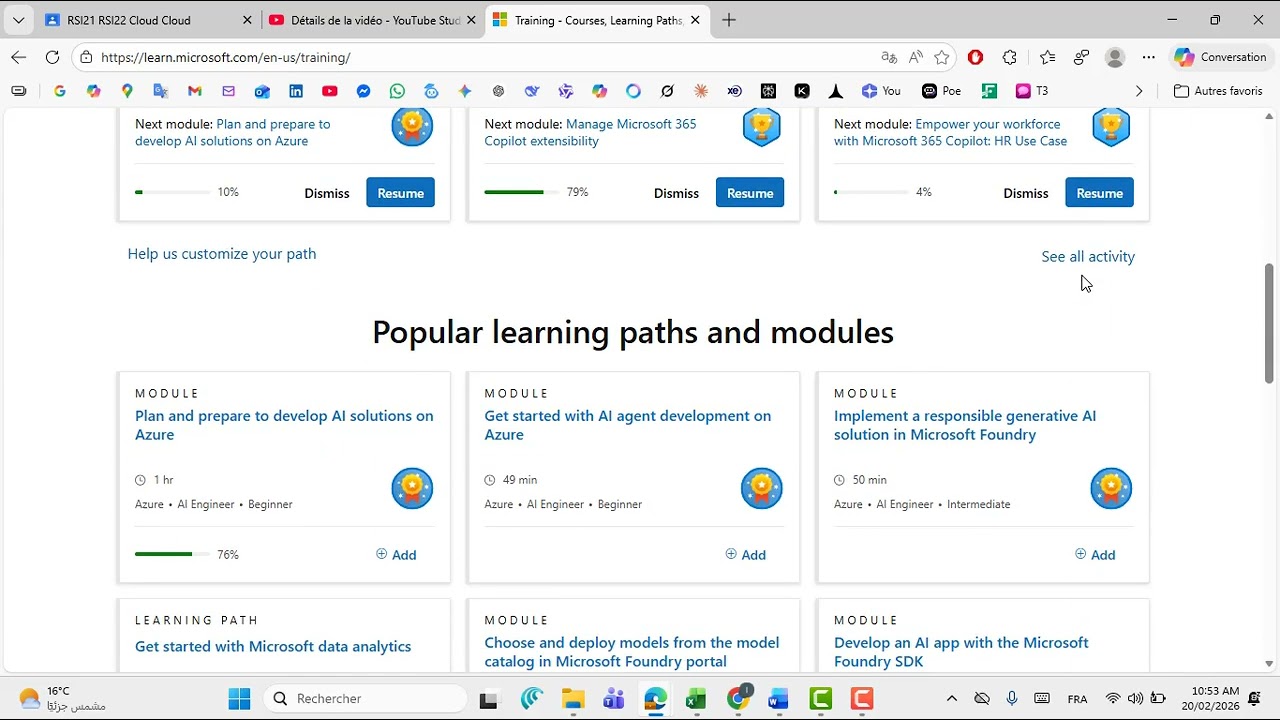Viewport: 1280px width, 720px height.
Task: Open Microsoft Teams from the taskbar
Action: [613, 699]
